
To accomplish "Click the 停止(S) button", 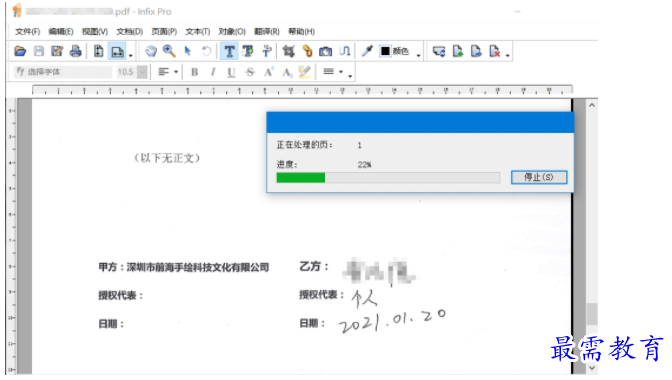I will [x=539, y=177].
